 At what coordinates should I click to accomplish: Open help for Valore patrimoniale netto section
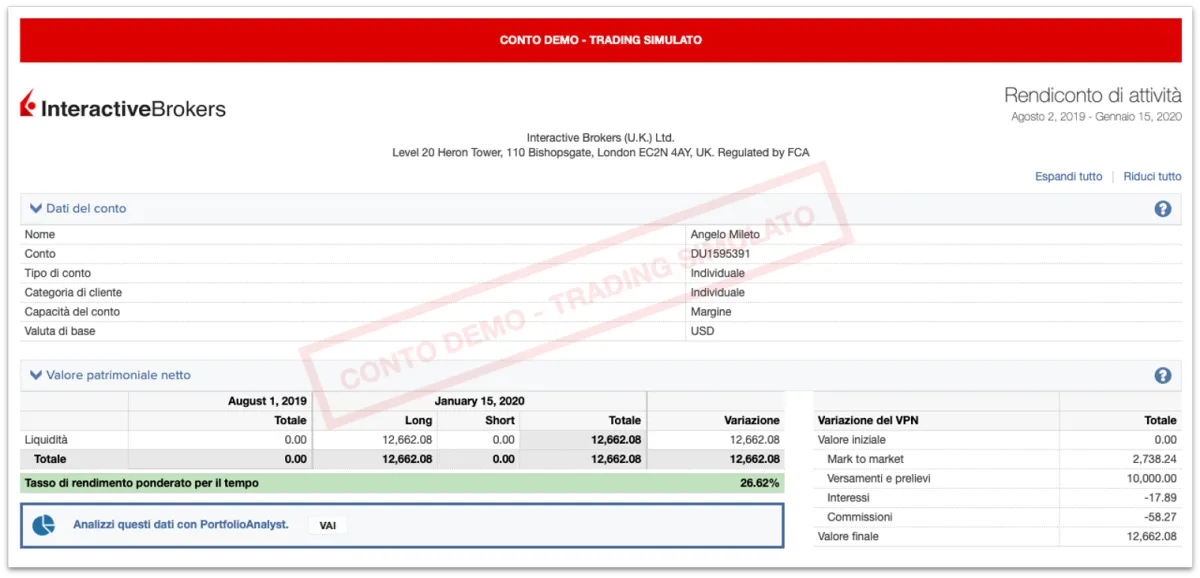[1163, 376]
